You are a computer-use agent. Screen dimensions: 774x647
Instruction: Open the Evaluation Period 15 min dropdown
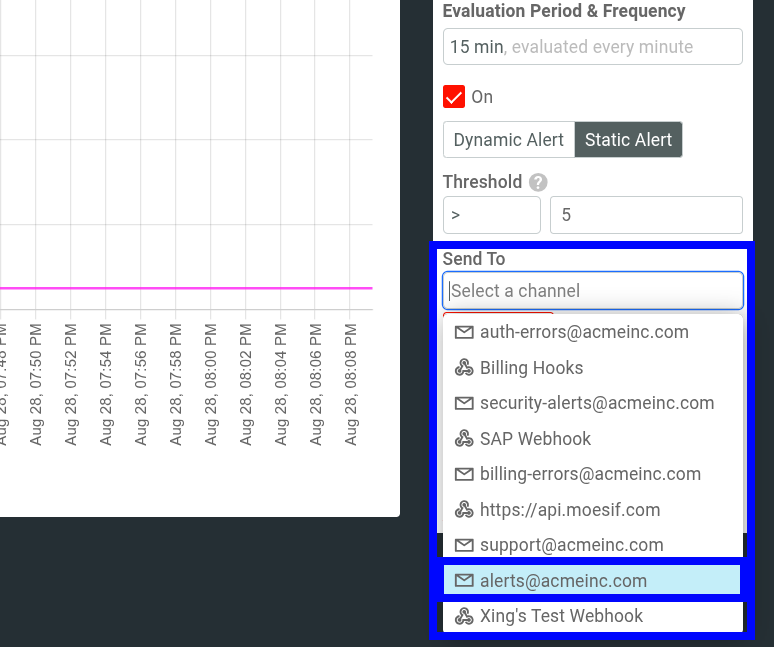click(x=592, y=47)
